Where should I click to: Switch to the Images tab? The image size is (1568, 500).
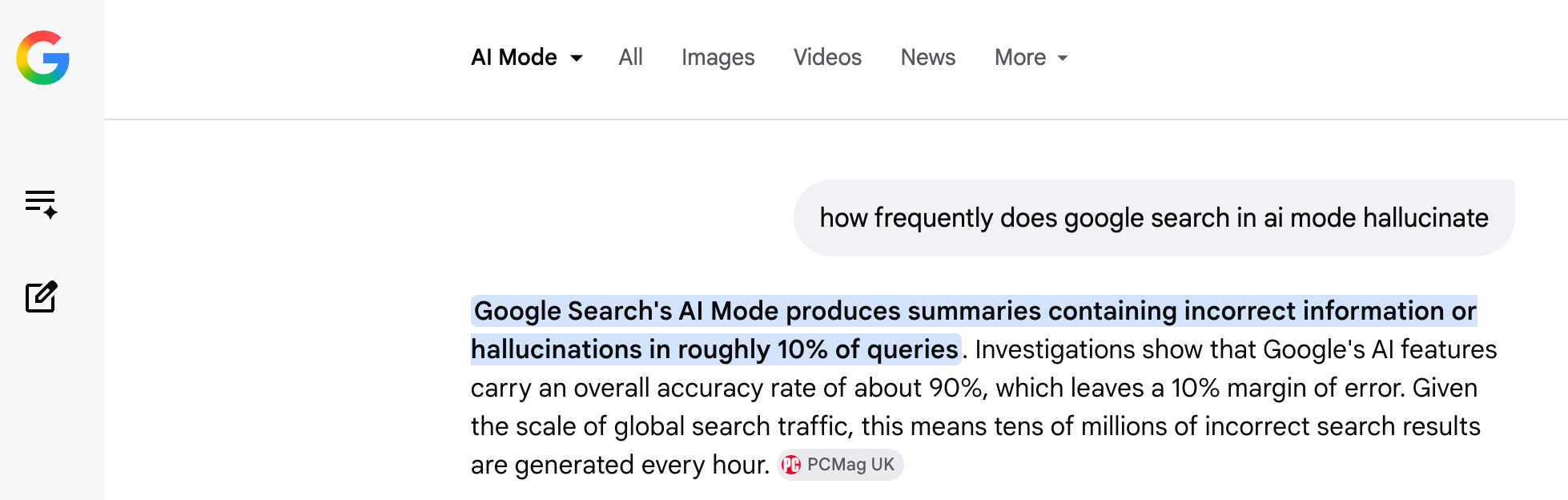(718, 58)
